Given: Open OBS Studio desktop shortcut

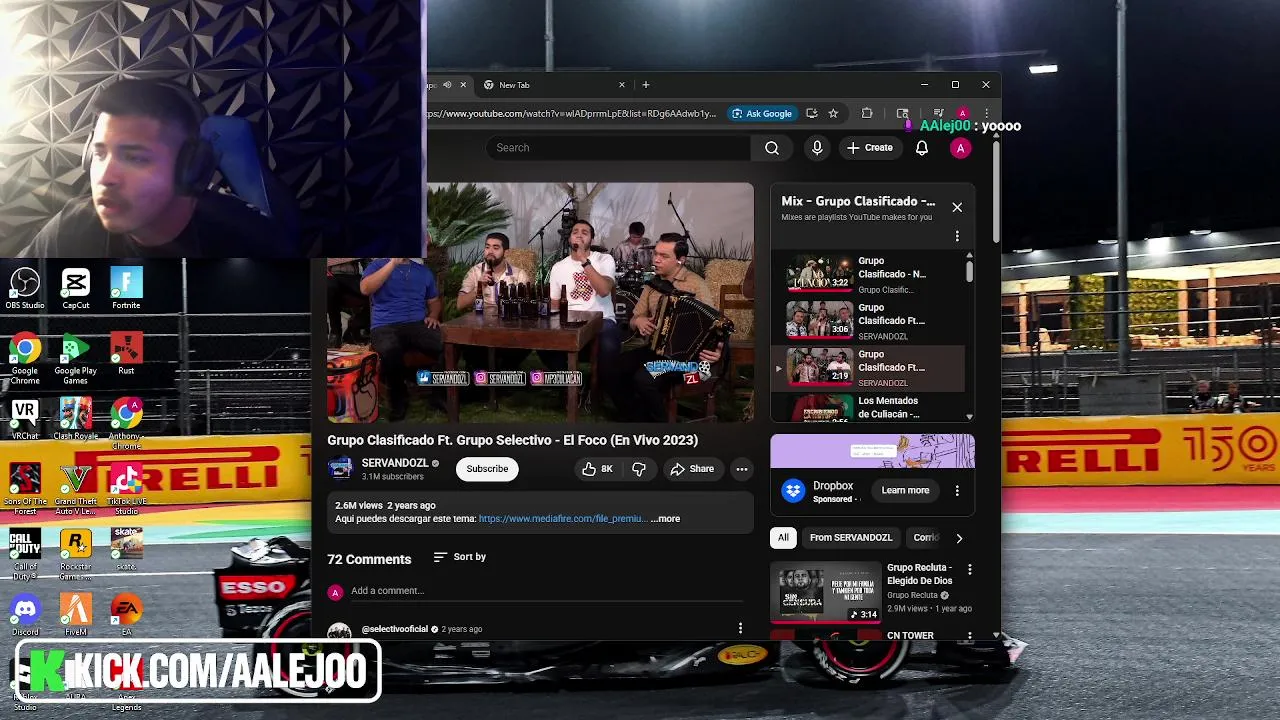Looking at the screenshot, I should (x=25, y=289).
